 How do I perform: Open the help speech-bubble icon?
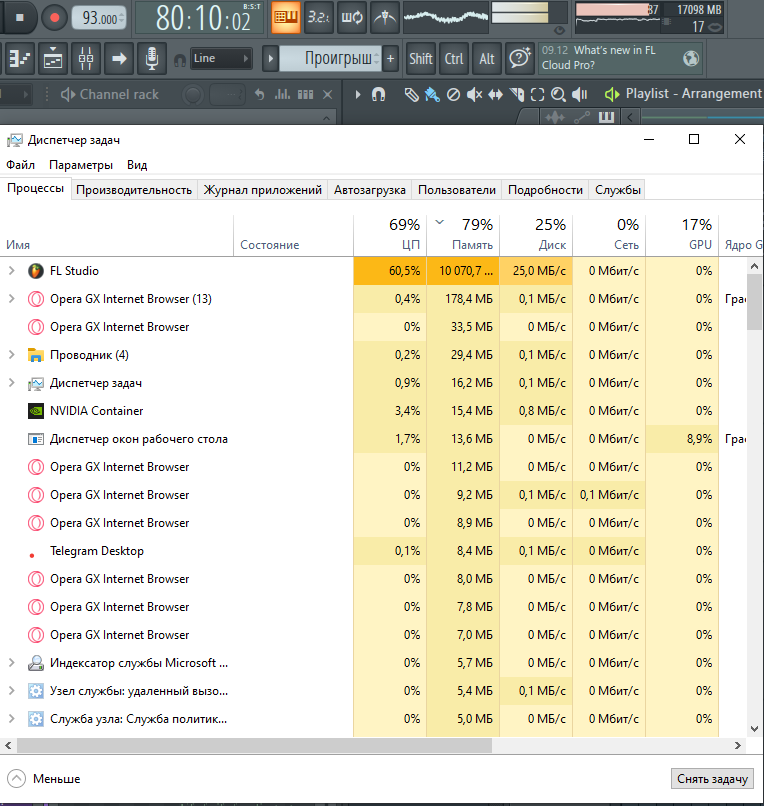[519, 58]
